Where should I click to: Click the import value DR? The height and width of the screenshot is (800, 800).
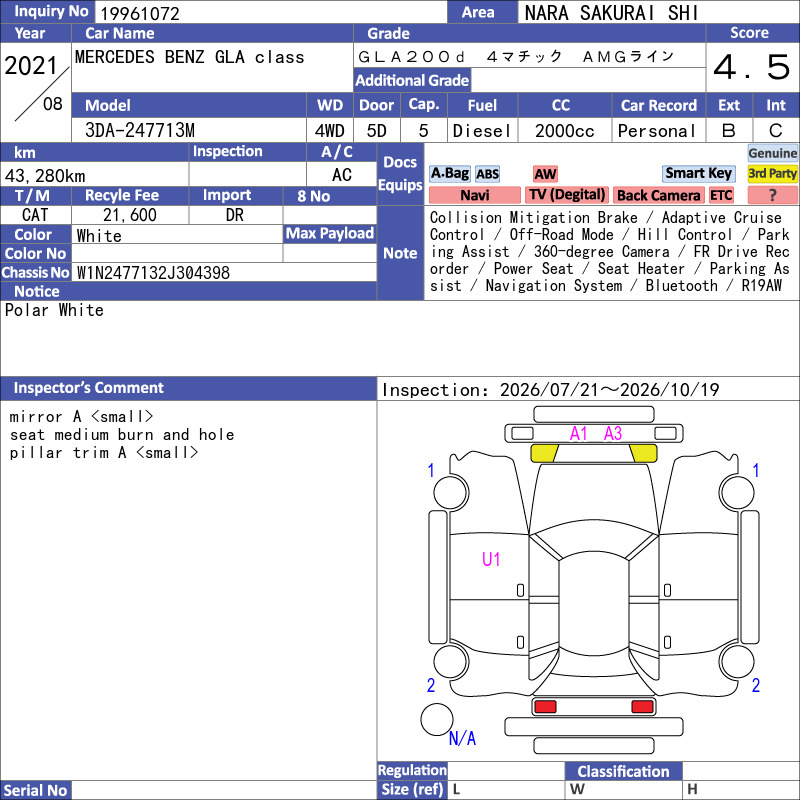[235, 215]
